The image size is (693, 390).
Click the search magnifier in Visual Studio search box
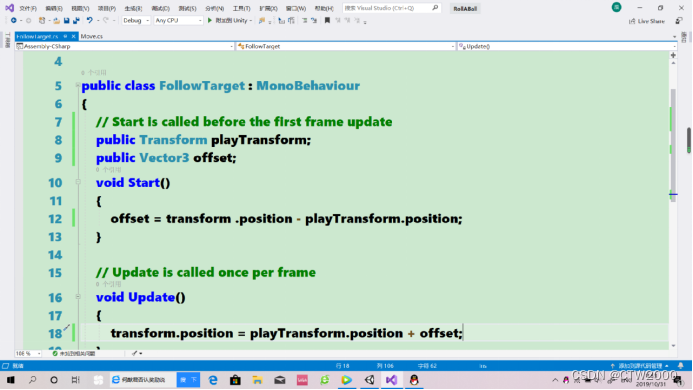[435, 8]
